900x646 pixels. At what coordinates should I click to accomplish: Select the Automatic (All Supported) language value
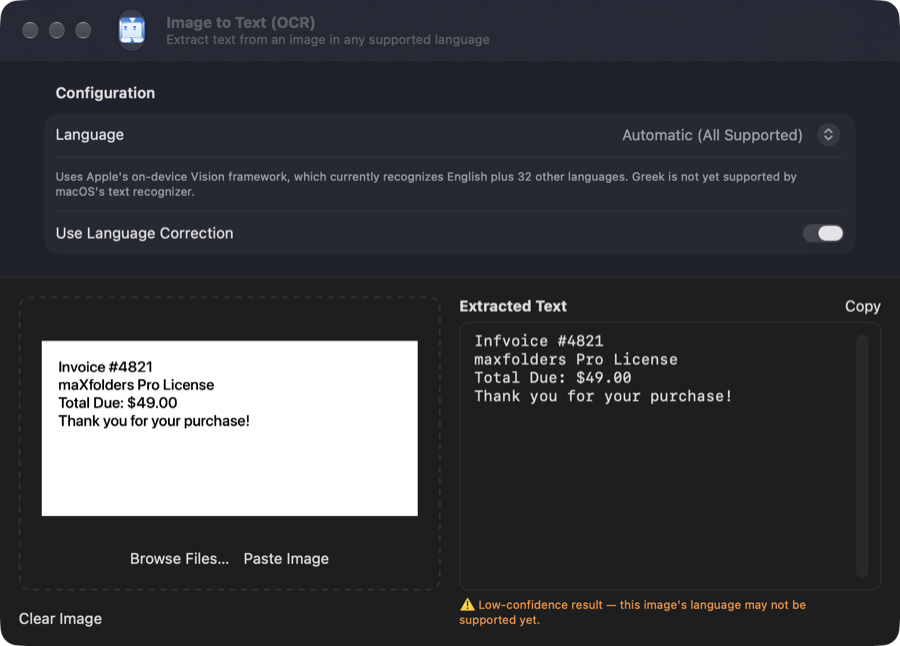click(x=712, y=135)
